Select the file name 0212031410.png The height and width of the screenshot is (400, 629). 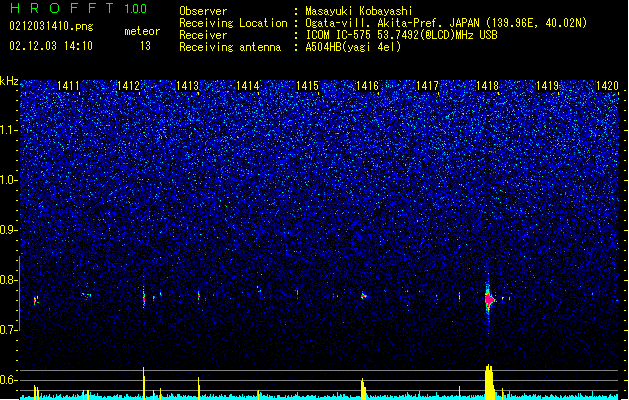coord(51,26)
